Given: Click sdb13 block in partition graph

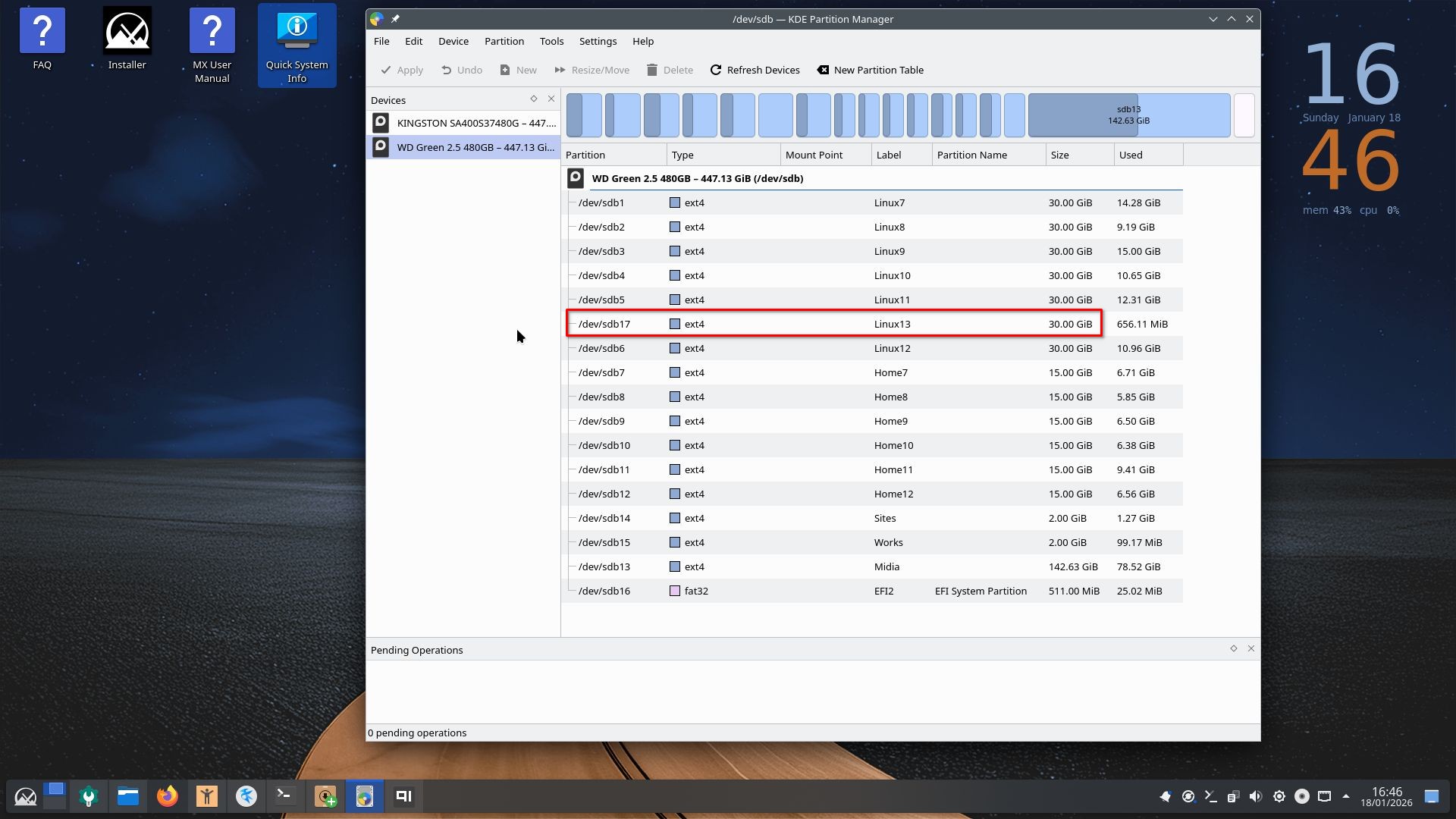Looking at the screenshot, I should click(1128, 115).
